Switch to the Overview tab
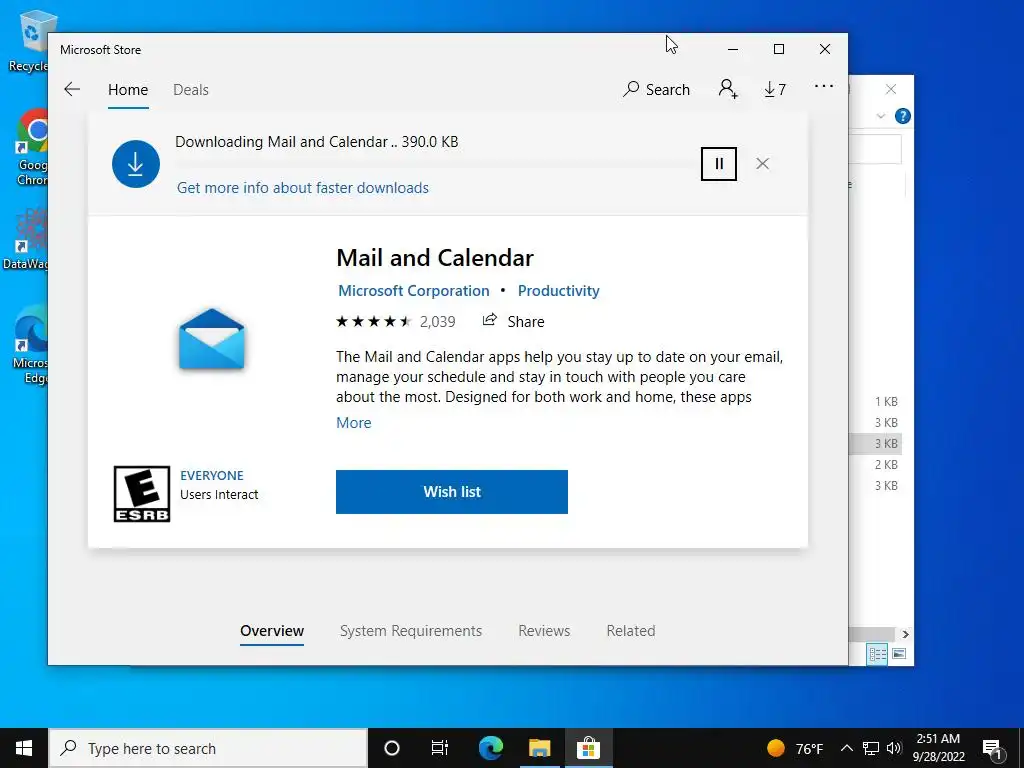This screenshot has height=768, width=1024. [272, 631]
